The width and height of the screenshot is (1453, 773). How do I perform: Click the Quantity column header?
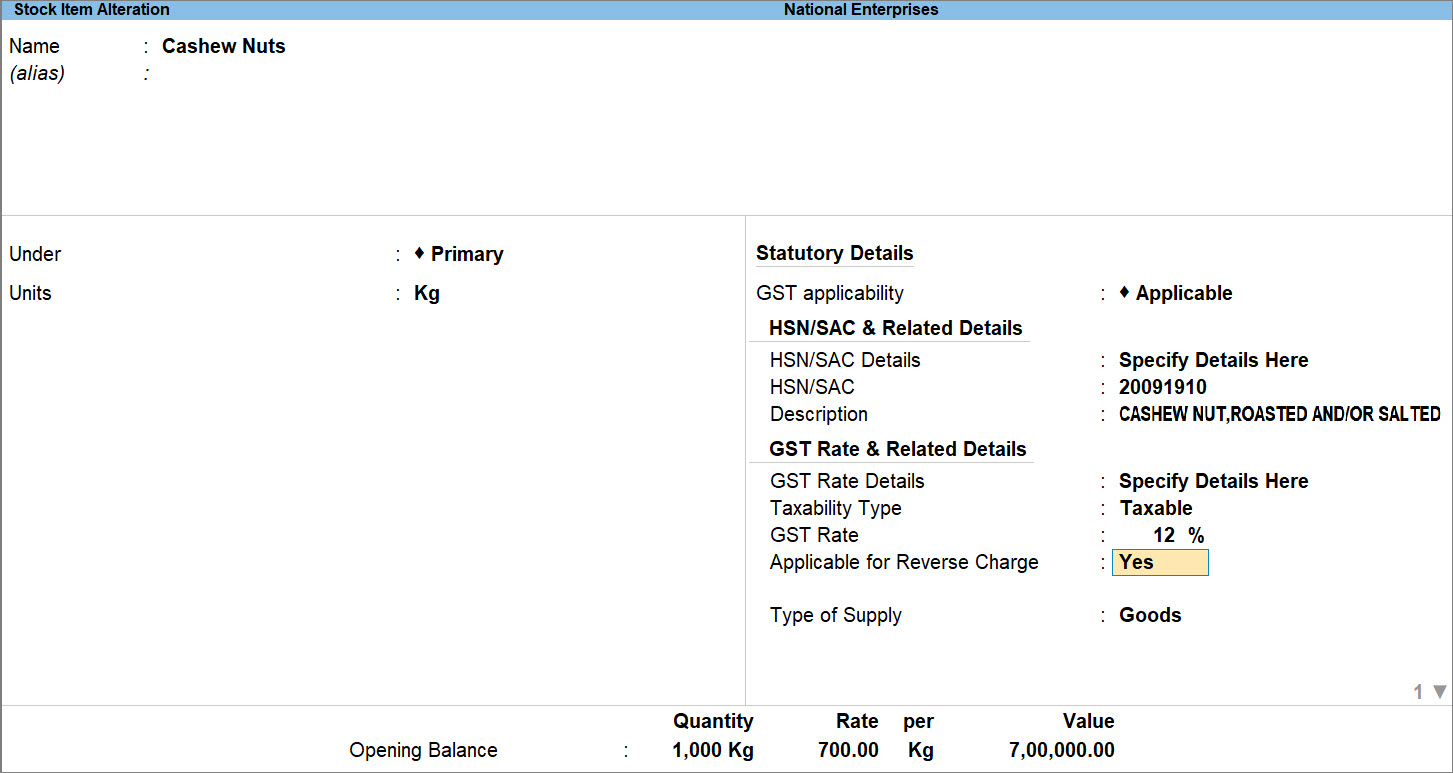pos(713,721)
